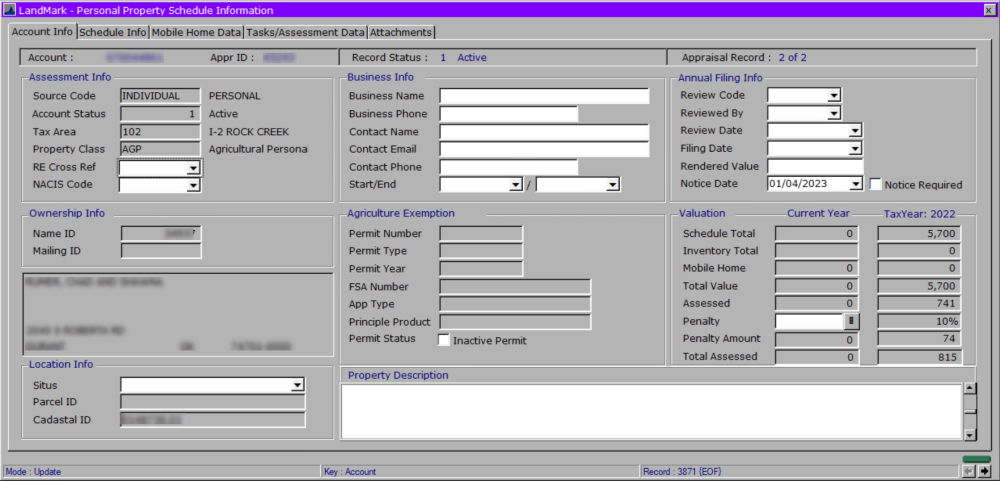Open the Start date dropdown

pos(515,184)
